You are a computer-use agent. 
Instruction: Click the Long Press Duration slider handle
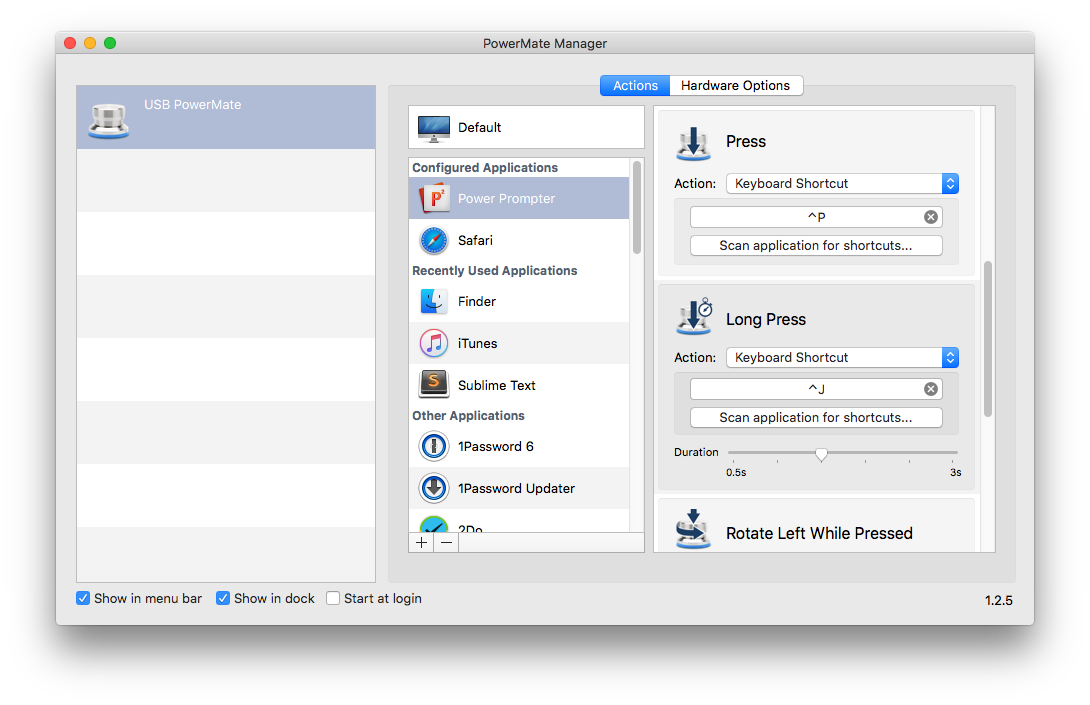[x=821, y=454]
